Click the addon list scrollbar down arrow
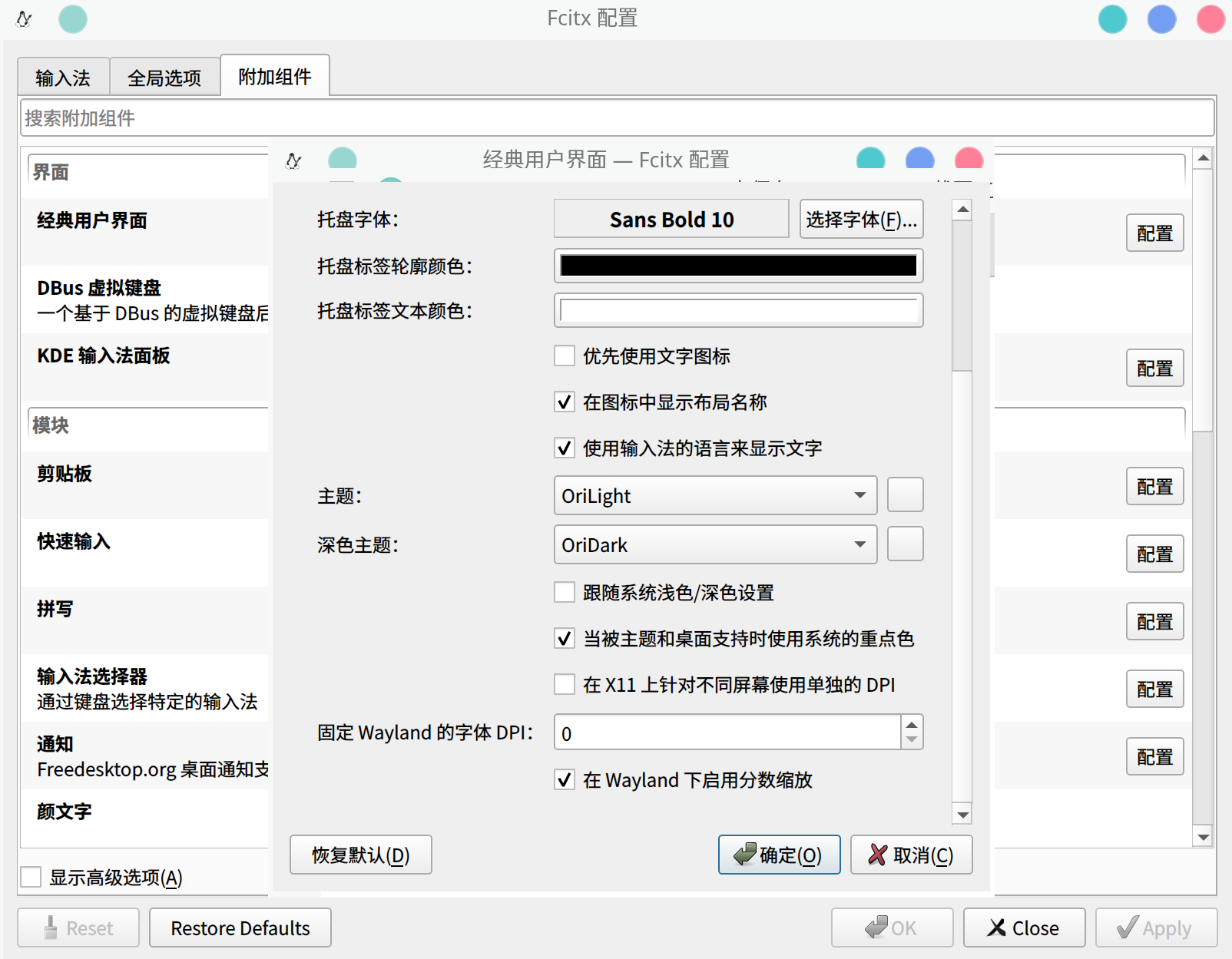 click(x=1204, y=837)
